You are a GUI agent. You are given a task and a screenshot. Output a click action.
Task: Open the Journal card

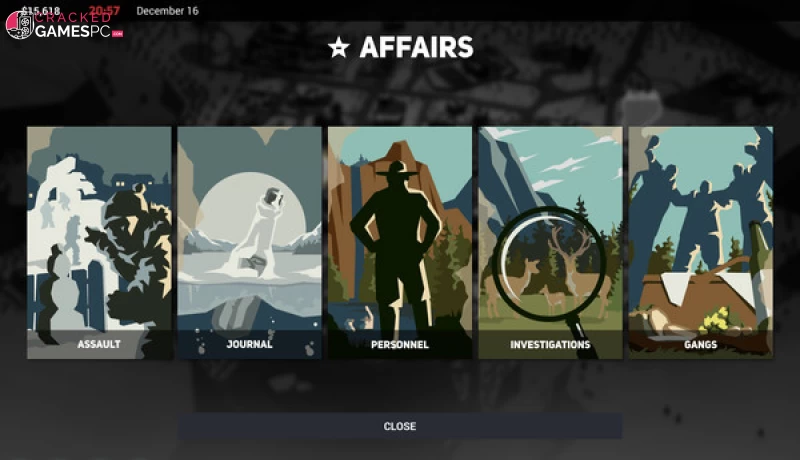coord(249,243)
